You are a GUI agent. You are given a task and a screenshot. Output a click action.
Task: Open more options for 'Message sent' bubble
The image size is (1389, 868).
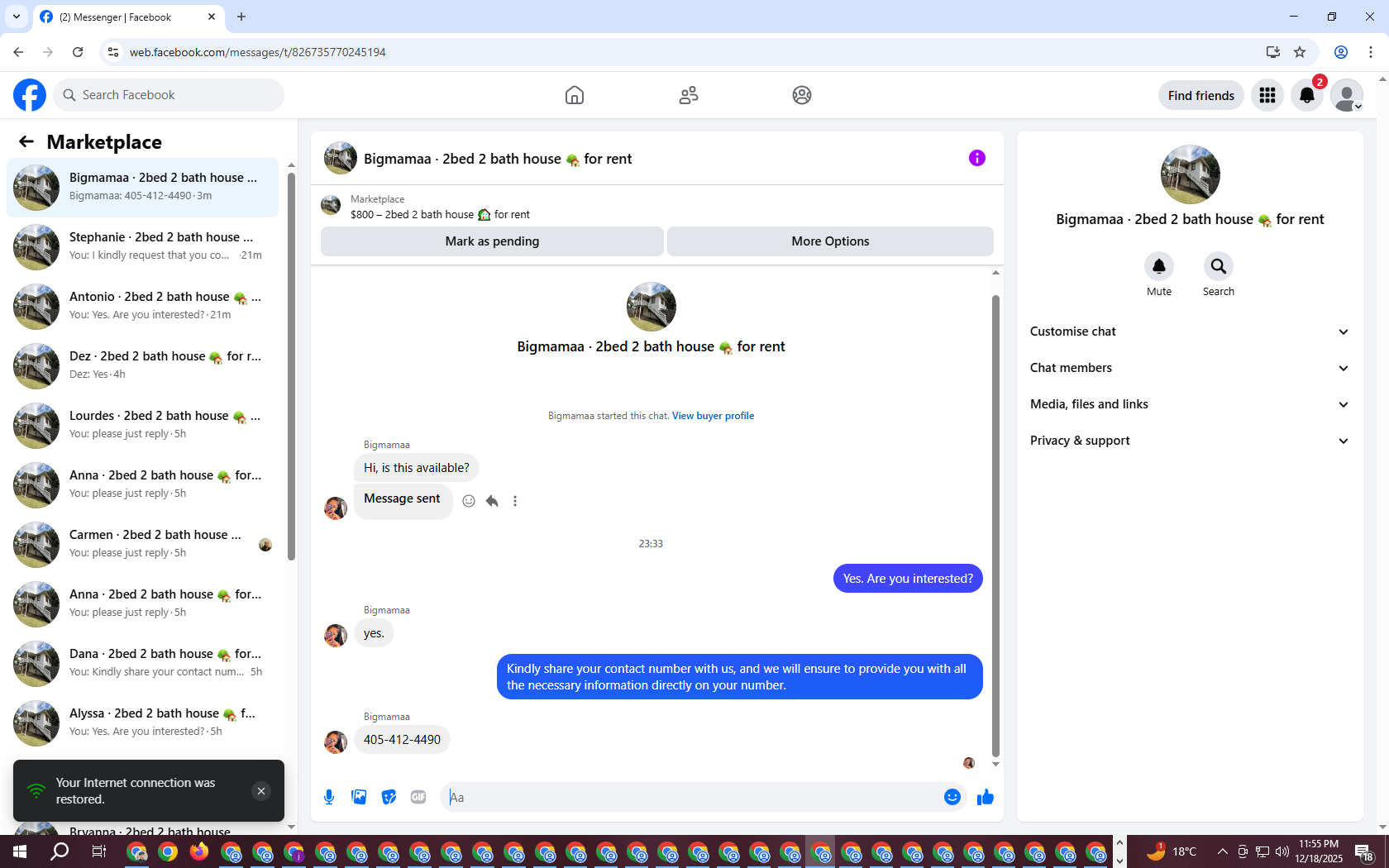(515, 501)
